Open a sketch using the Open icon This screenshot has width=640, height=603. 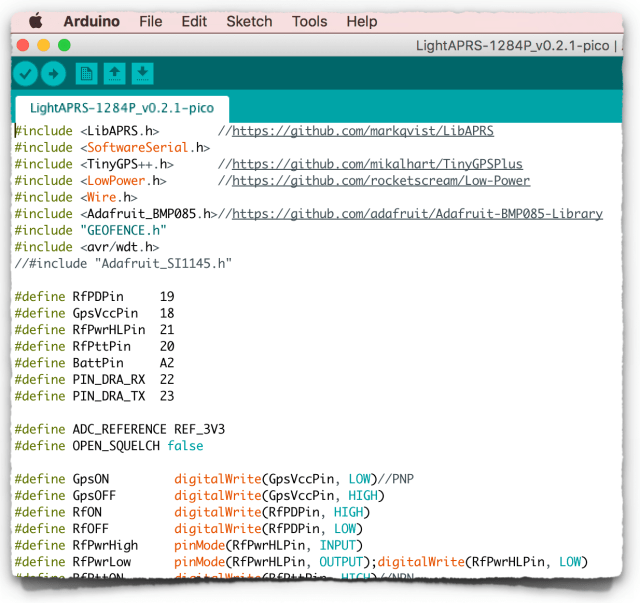(115, 73)
